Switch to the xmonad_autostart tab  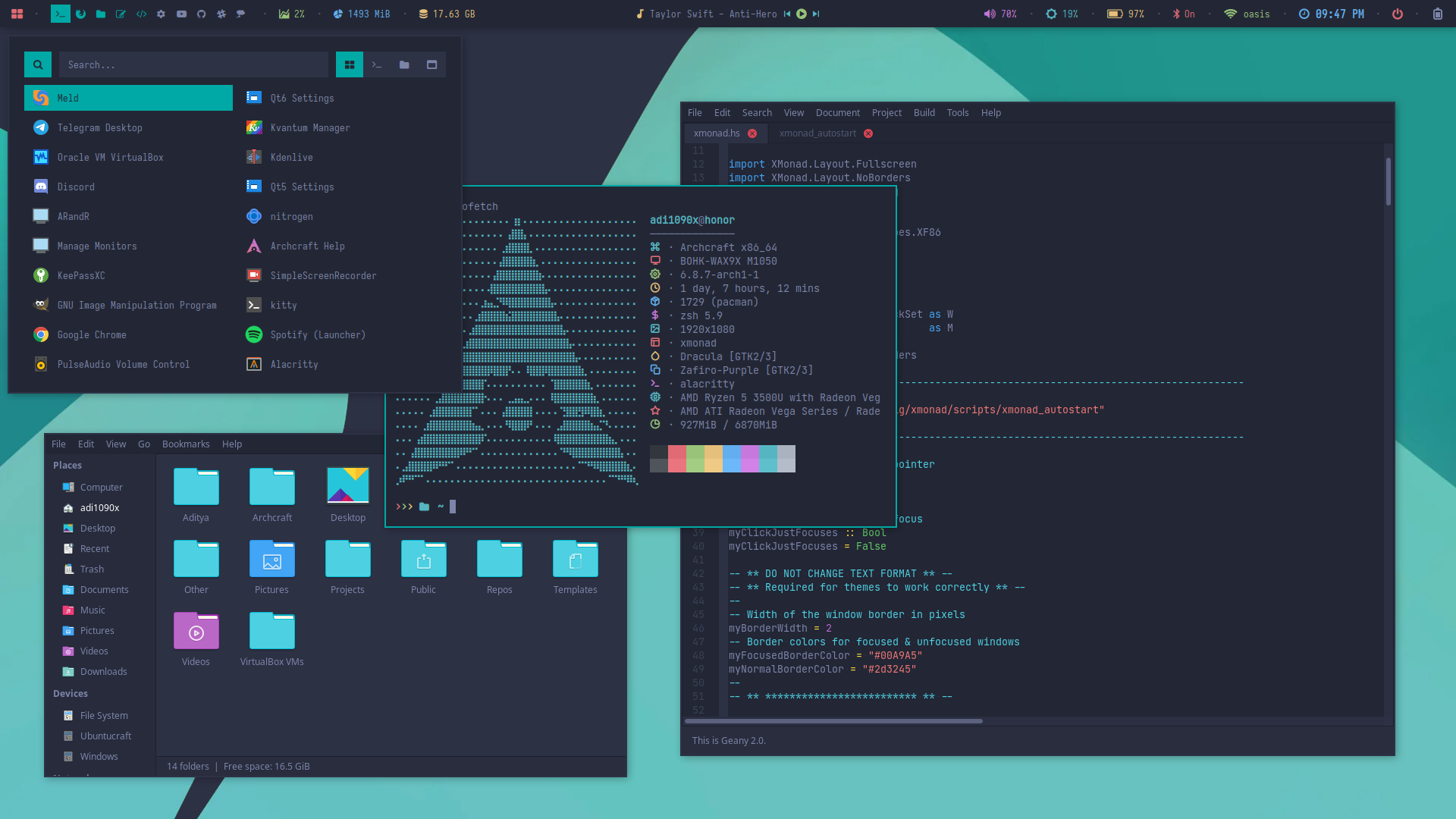(x=817, y=133)
